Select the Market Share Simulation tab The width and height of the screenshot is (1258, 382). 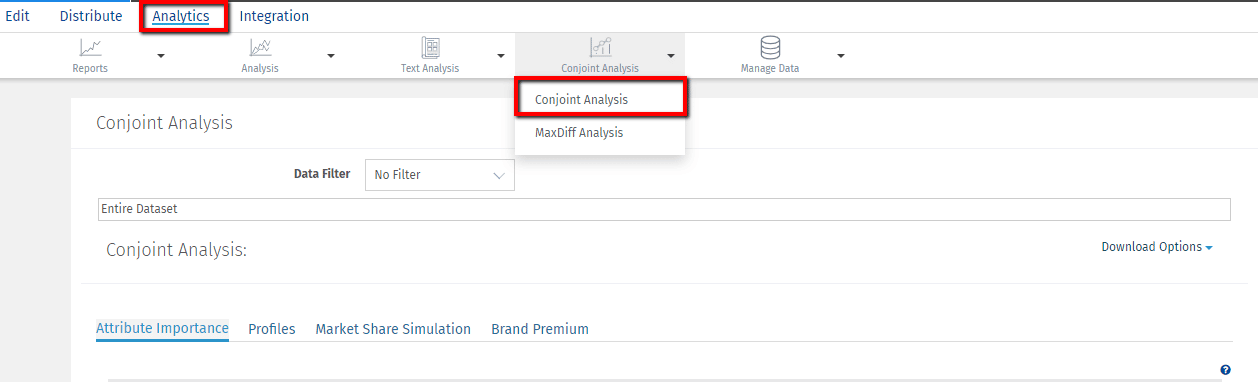(393, 329)
